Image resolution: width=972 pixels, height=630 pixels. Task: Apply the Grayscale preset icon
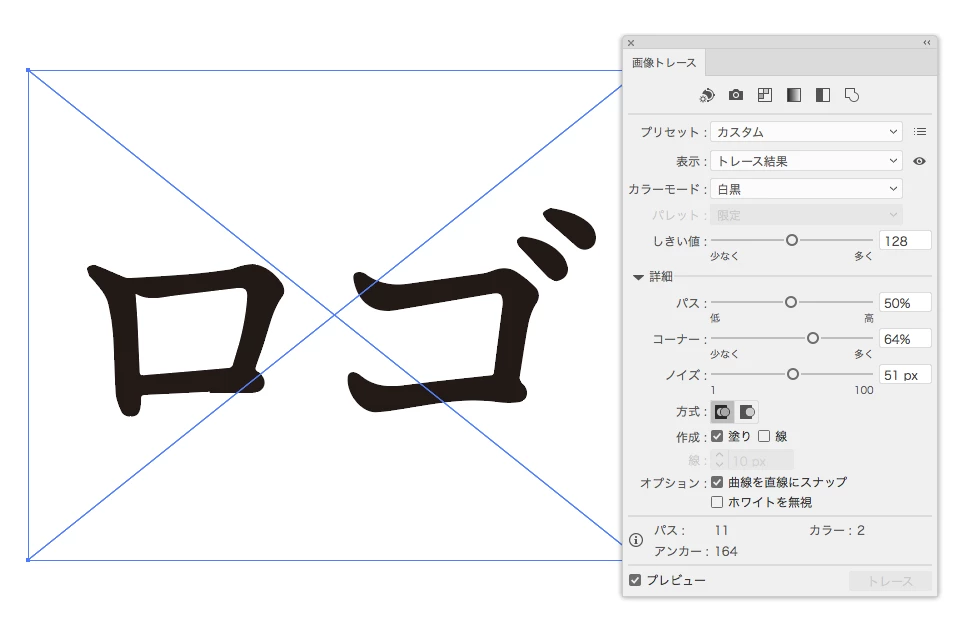(x=794, y=95)
